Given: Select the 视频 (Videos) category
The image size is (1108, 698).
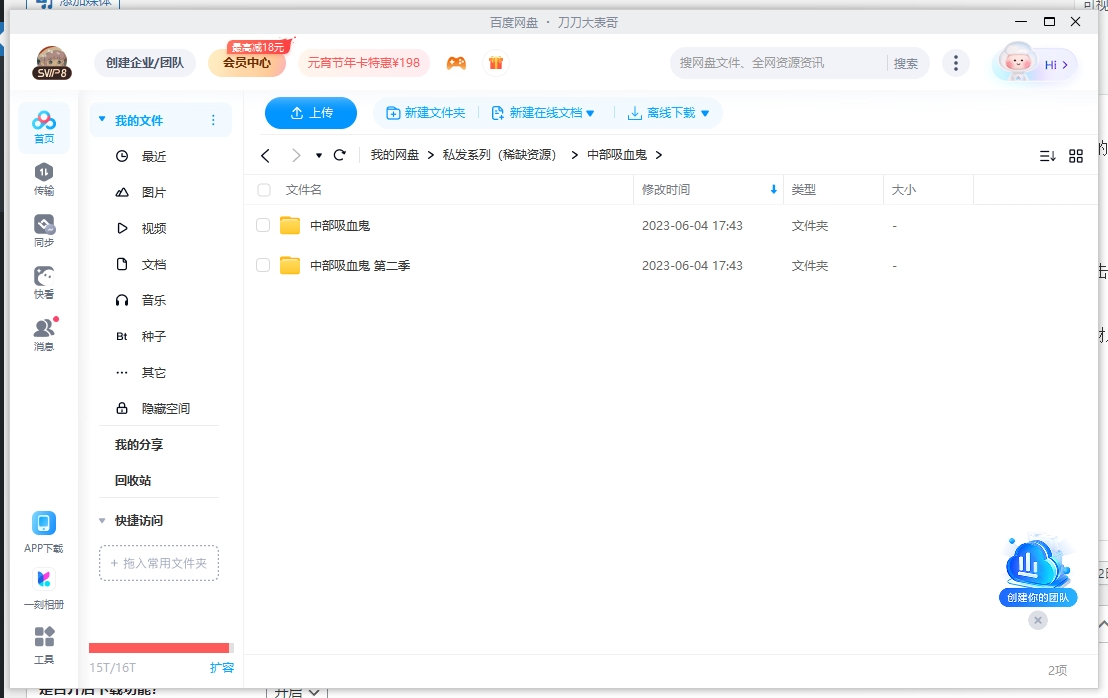Looking at the screenshot, I should pos(152,228).
